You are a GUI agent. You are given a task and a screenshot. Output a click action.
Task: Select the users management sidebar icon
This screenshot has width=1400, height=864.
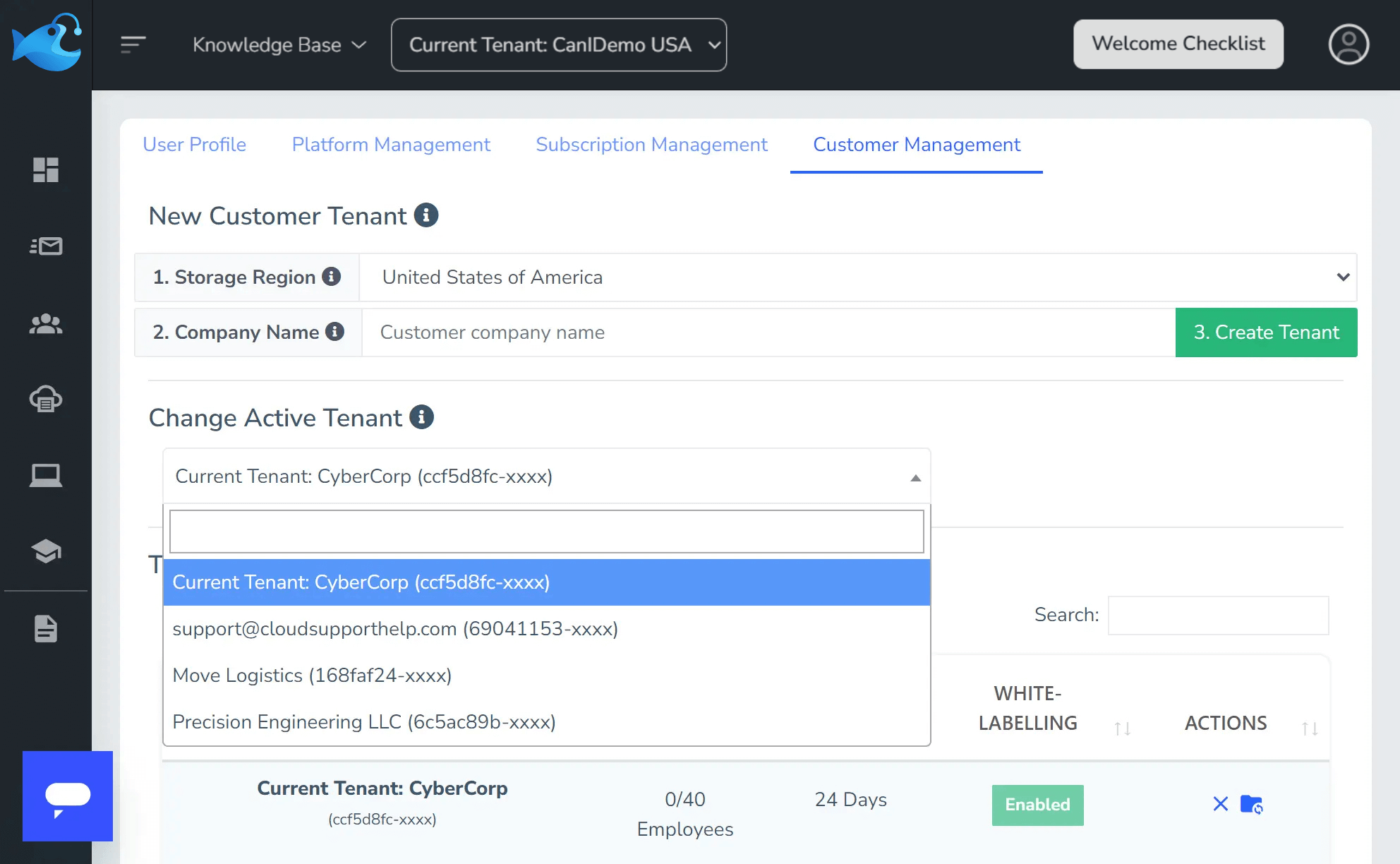pyautogui.click(x=45, y=324)
